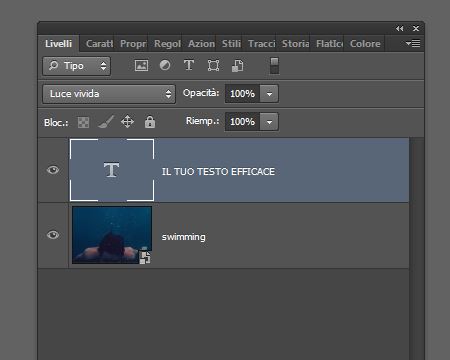
Task: Switch to the Livelli tab
Action: [59, 44]
